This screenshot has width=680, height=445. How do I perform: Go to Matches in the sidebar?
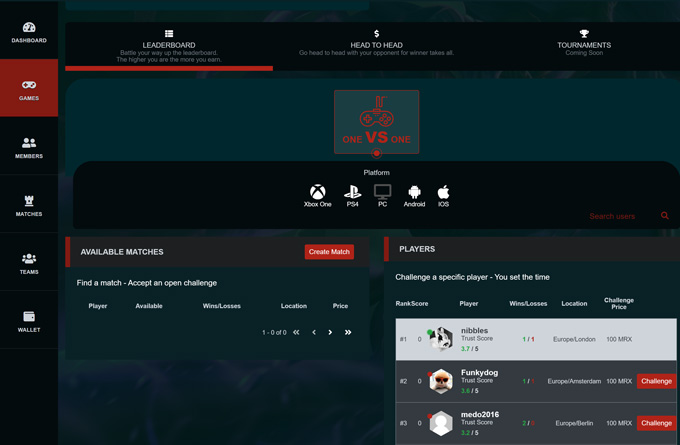pos(29,204)
